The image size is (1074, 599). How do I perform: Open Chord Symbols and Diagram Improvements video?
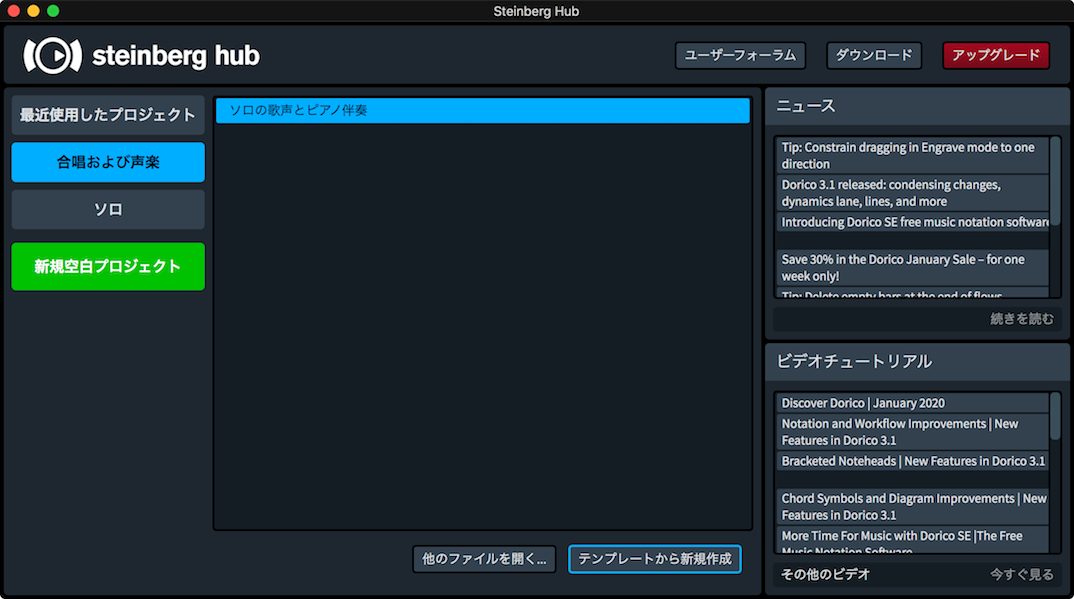pyautogui.click(x=912, y=507)
